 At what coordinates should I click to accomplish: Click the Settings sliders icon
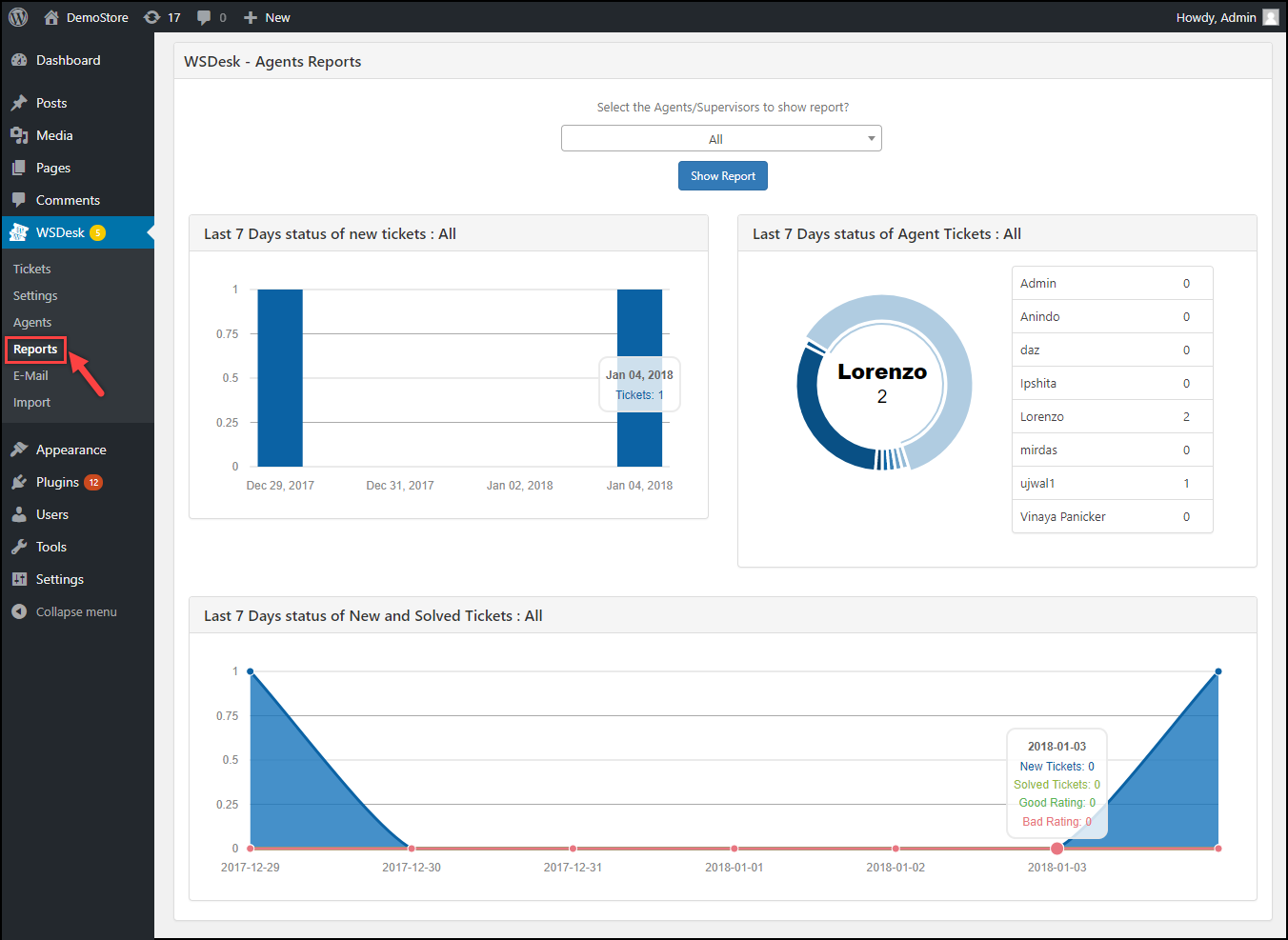pos(19,579)
